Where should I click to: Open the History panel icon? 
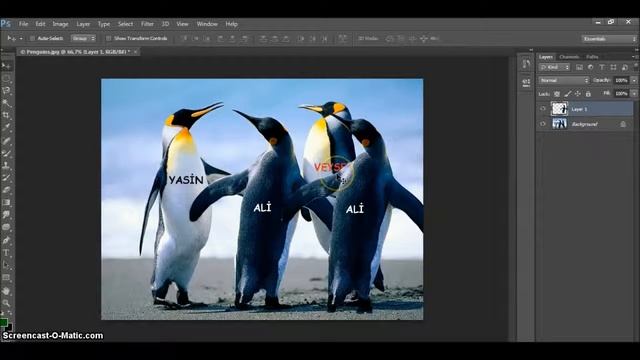pyautogui.click(x=526, y=64)
